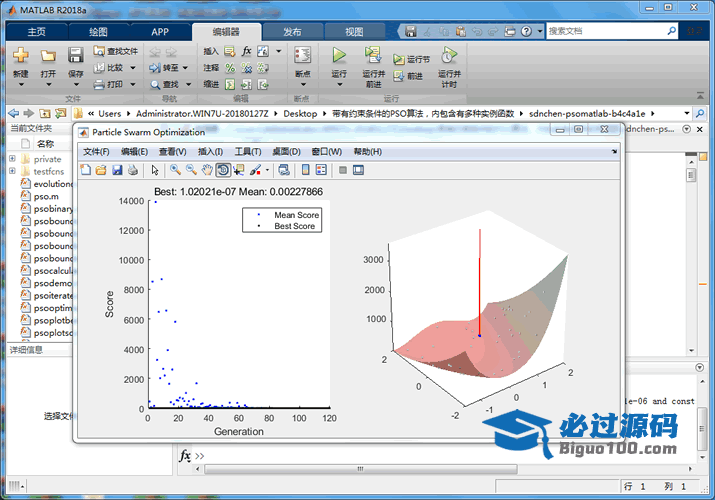
Task: Open the Tools (工具) menu in figure window
Action: pyautogui.click(x=248, y=152)
